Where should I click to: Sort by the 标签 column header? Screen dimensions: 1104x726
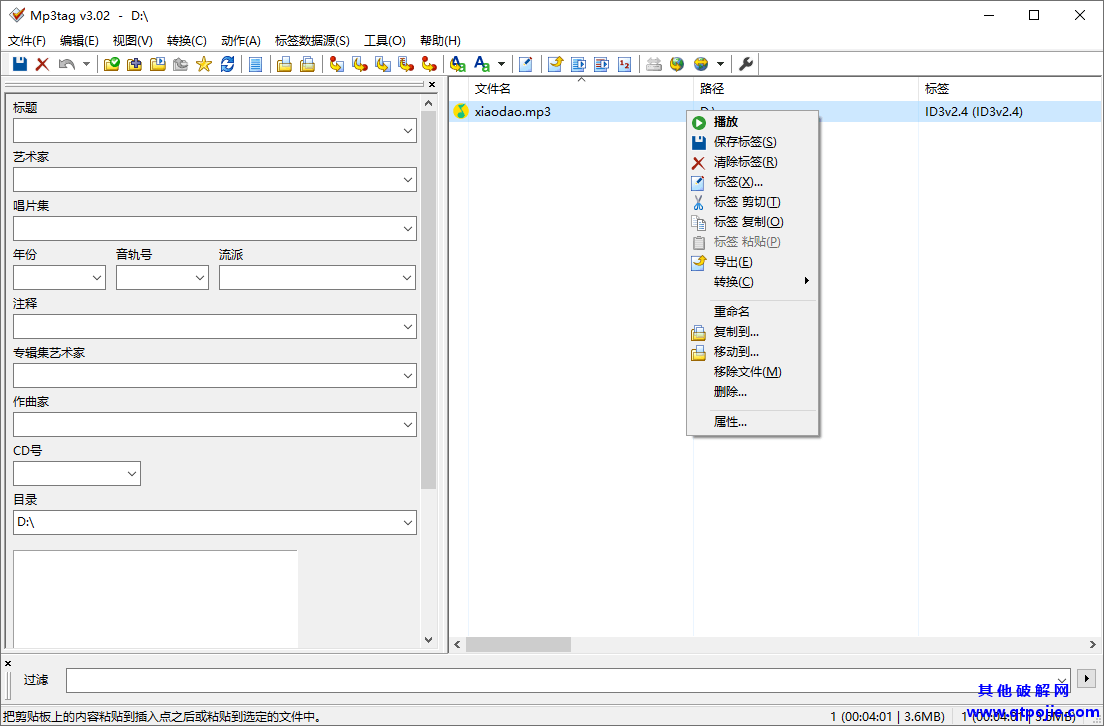pos(1011,89)
